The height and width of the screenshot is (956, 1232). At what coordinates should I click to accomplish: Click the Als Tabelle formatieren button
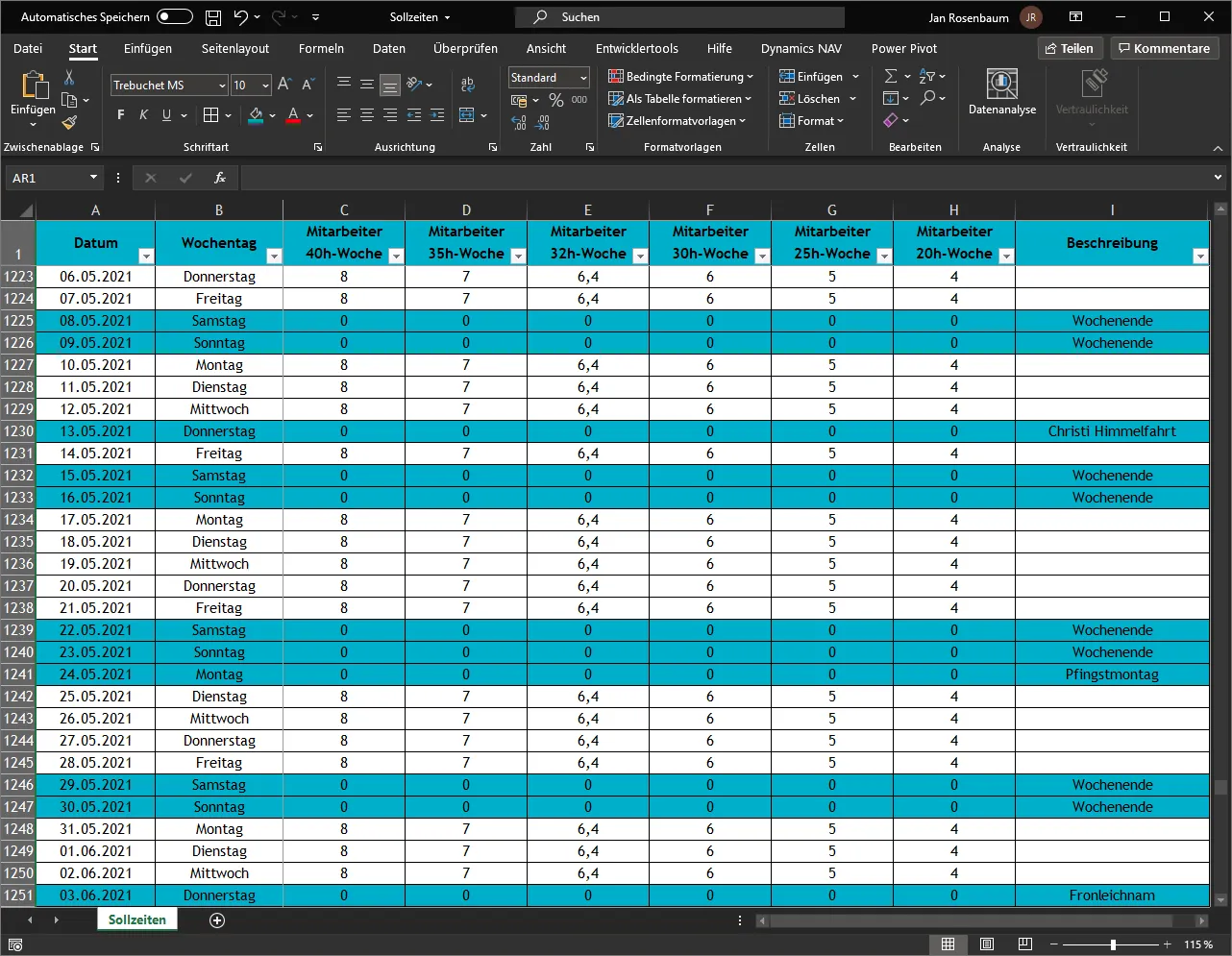(x=680, y=99)
